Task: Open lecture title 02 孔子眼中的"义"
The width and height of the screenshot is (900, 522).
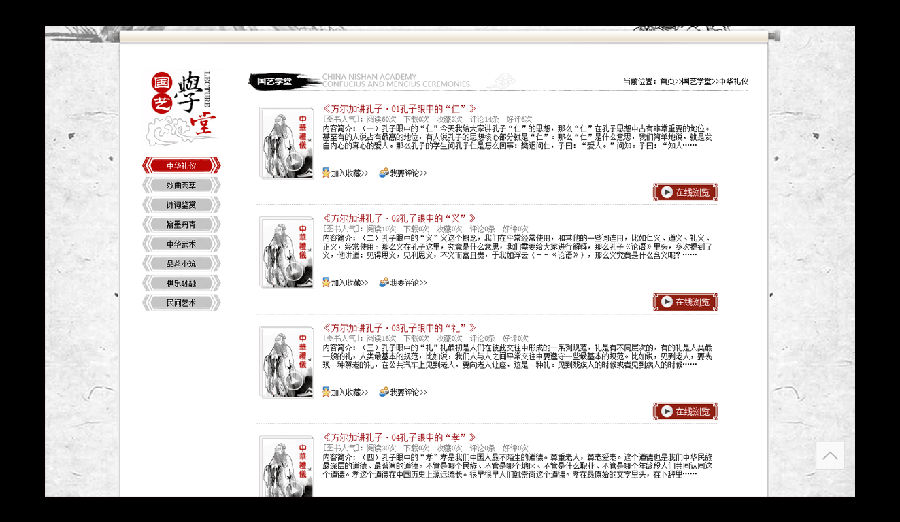Action: pyautogui.click(x=399, y=218)
